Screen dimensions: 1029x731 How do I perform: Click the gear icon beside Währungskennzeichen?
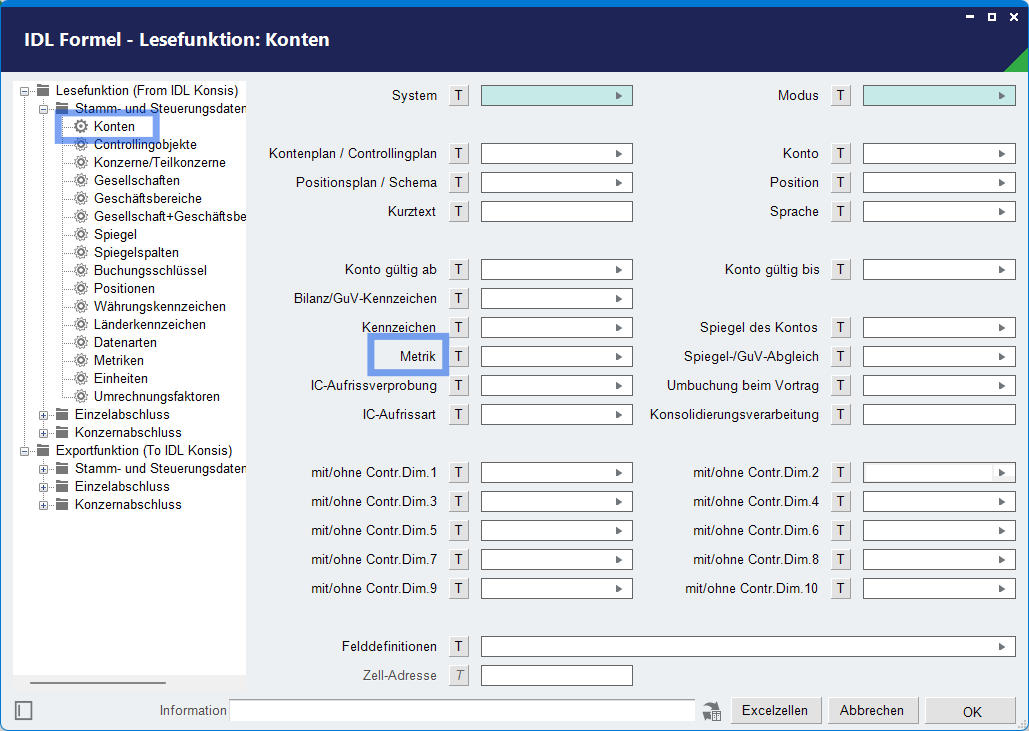(81, 306)
